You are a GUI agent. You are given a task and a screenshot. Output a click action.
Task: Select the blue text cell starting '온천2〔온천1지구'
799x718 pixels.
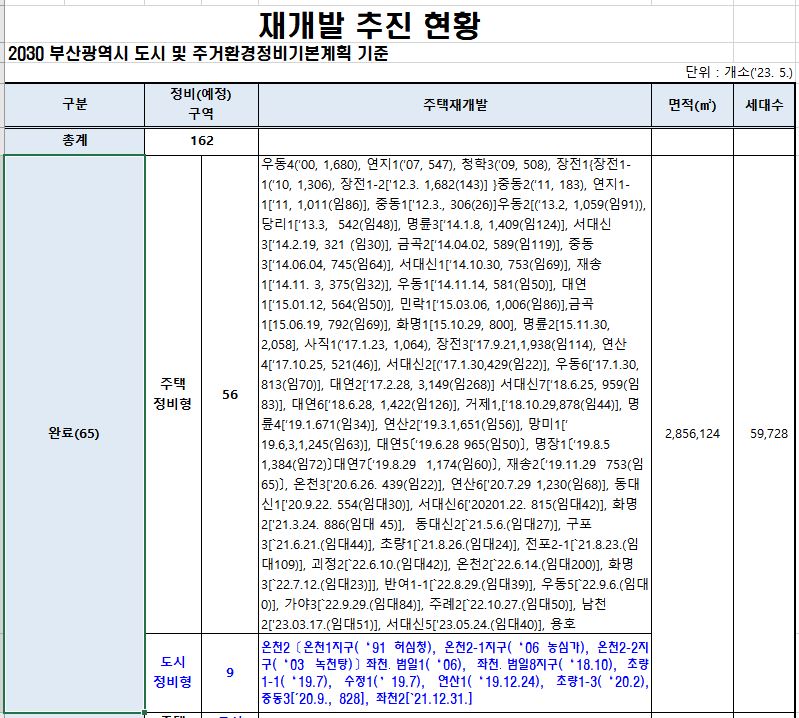pos(455,673)
